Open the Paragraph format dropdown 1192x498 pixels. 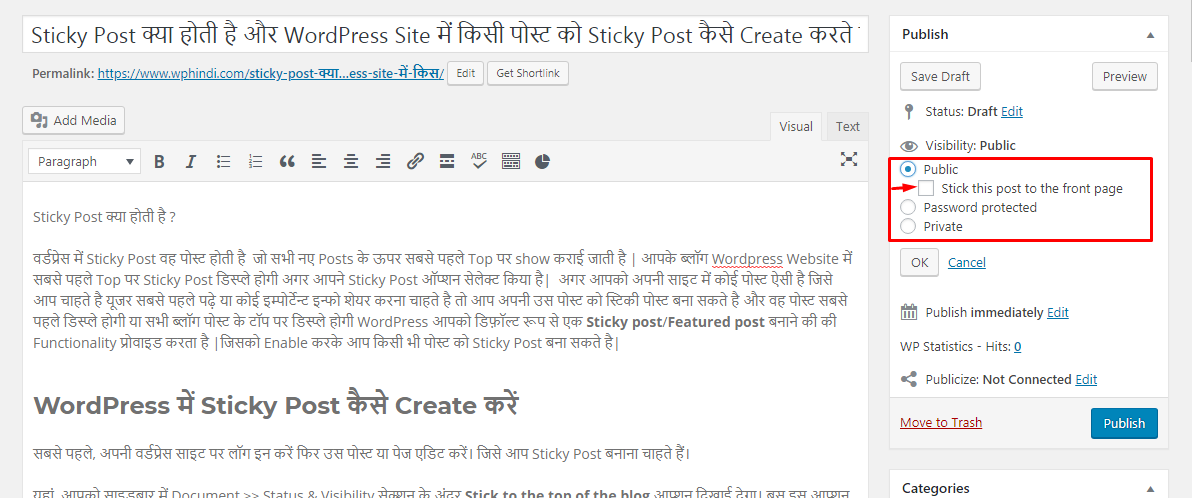pos(84,161)
